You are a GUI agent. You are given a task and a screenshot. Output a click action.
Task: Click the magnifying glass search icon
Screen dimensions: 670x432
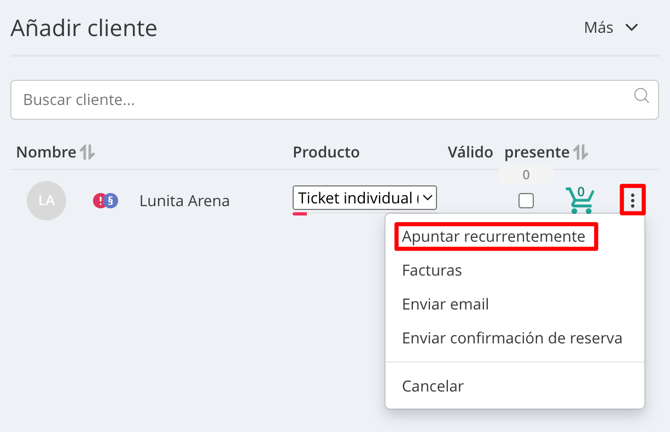pos(641,95)
